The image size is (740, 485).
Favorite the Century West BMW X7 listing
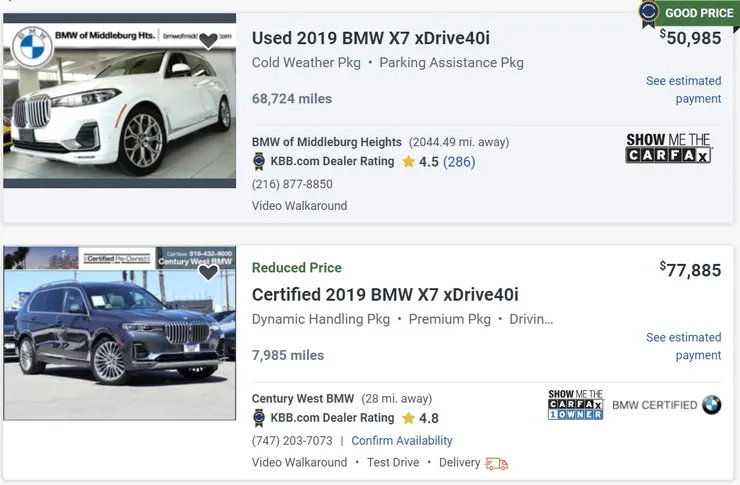[208, 273]
